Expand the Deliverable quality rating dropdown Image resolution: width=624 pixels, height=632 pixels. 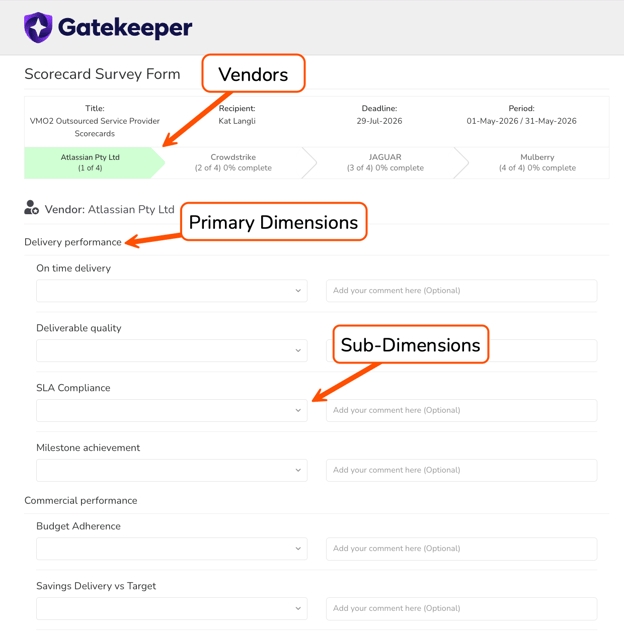tap(172, 351)
